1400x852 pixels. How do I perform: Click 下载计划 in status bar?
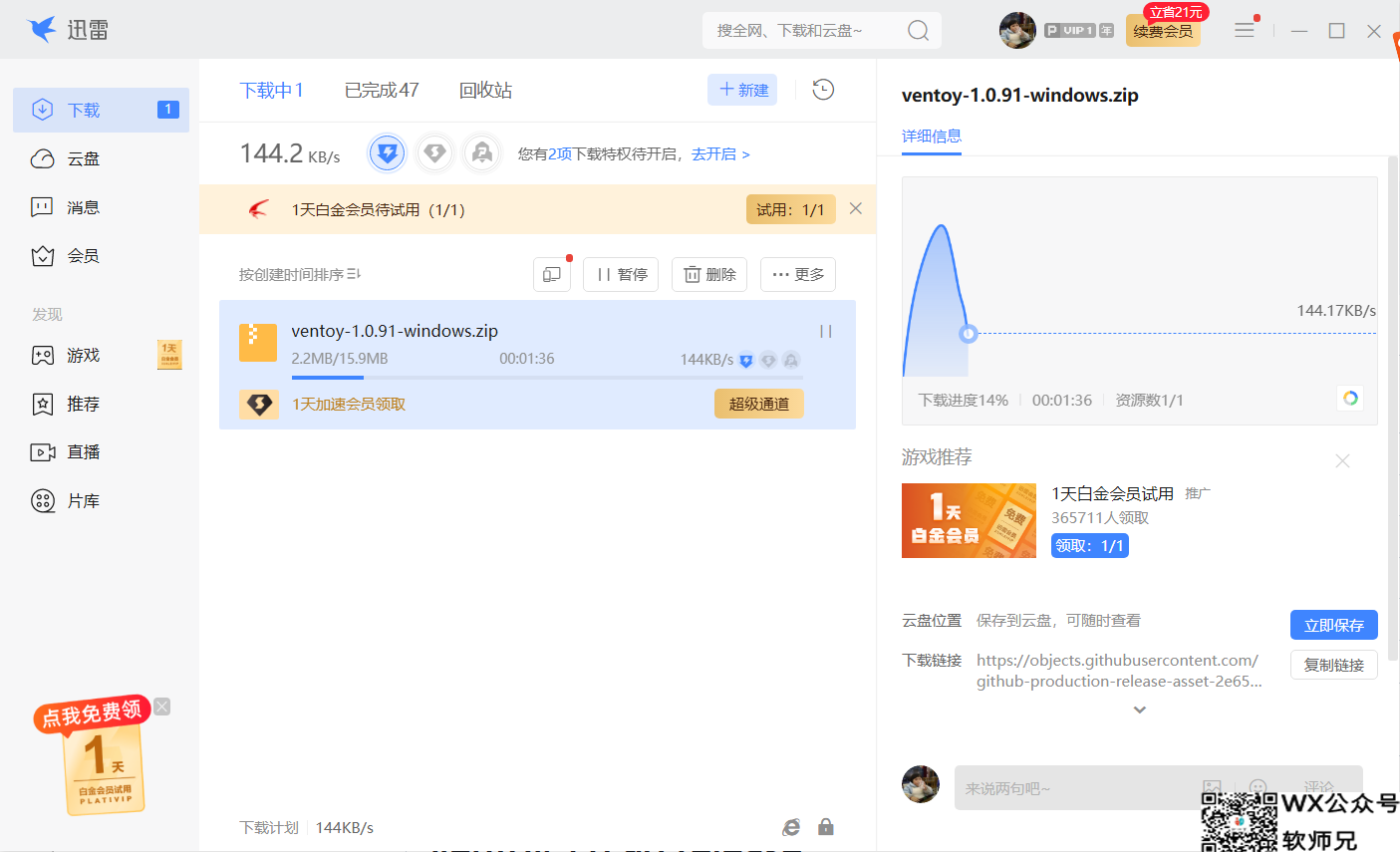click(269, 827)
